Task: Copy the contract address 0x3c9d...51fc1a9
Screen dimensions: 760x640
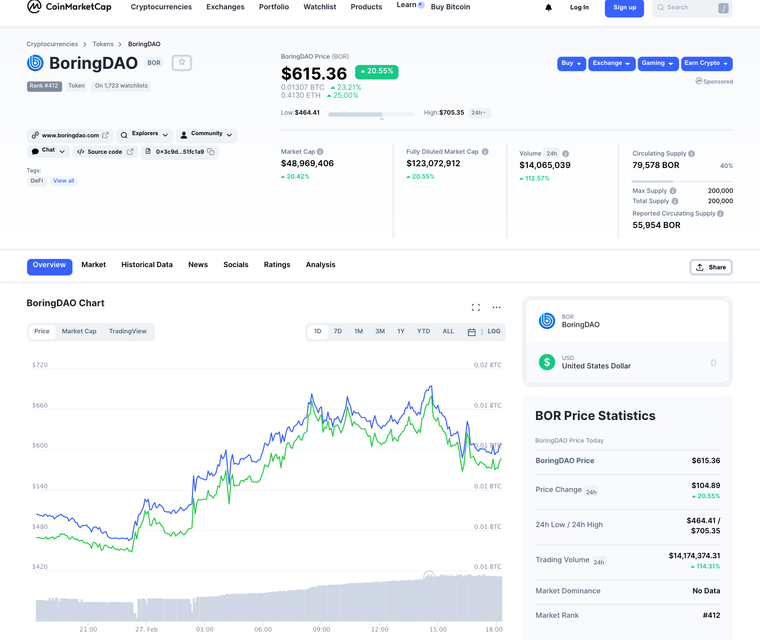Action: [211, 152]
